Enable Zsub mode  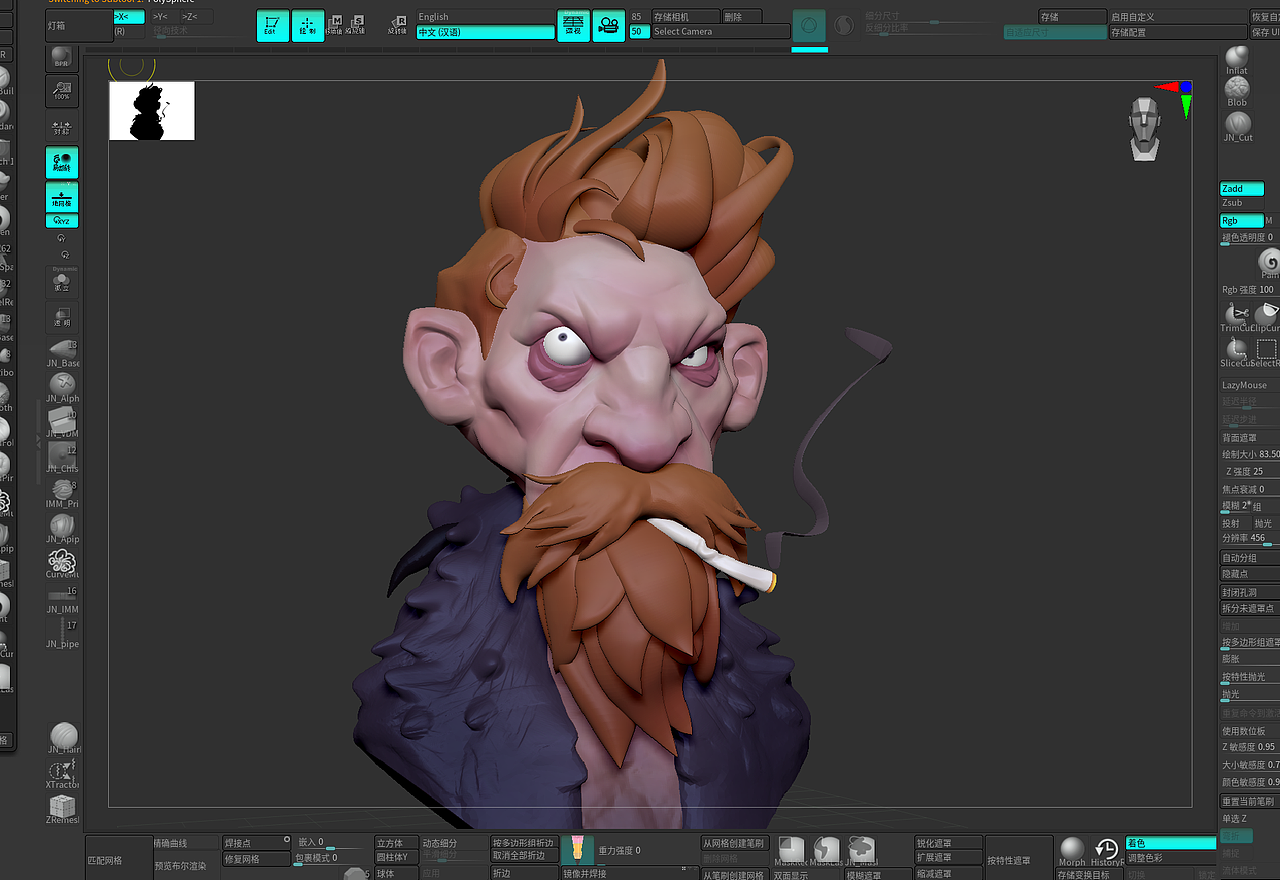pos(1239,203)
